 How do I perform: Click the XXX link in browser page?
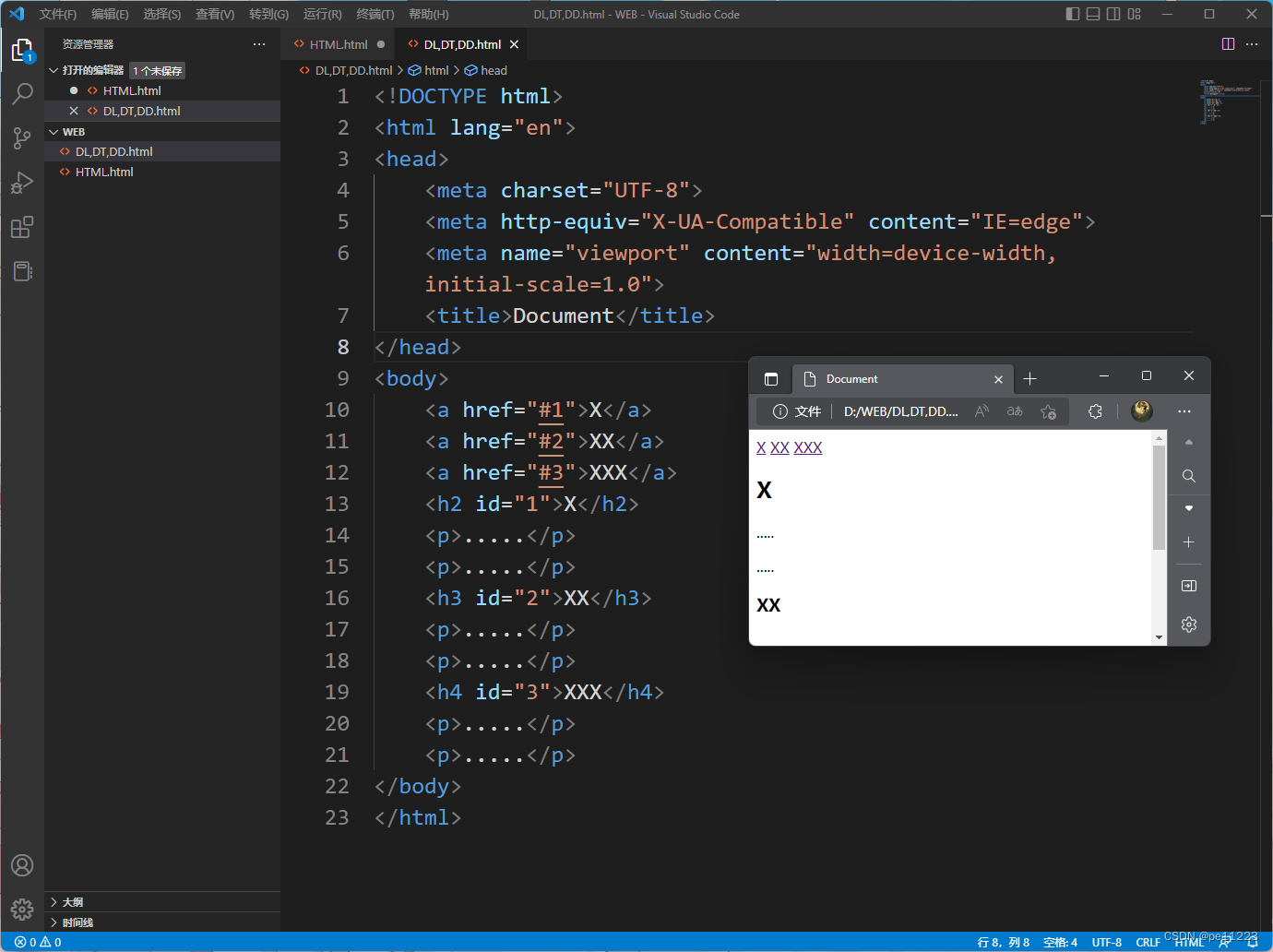tap(808, 447)
